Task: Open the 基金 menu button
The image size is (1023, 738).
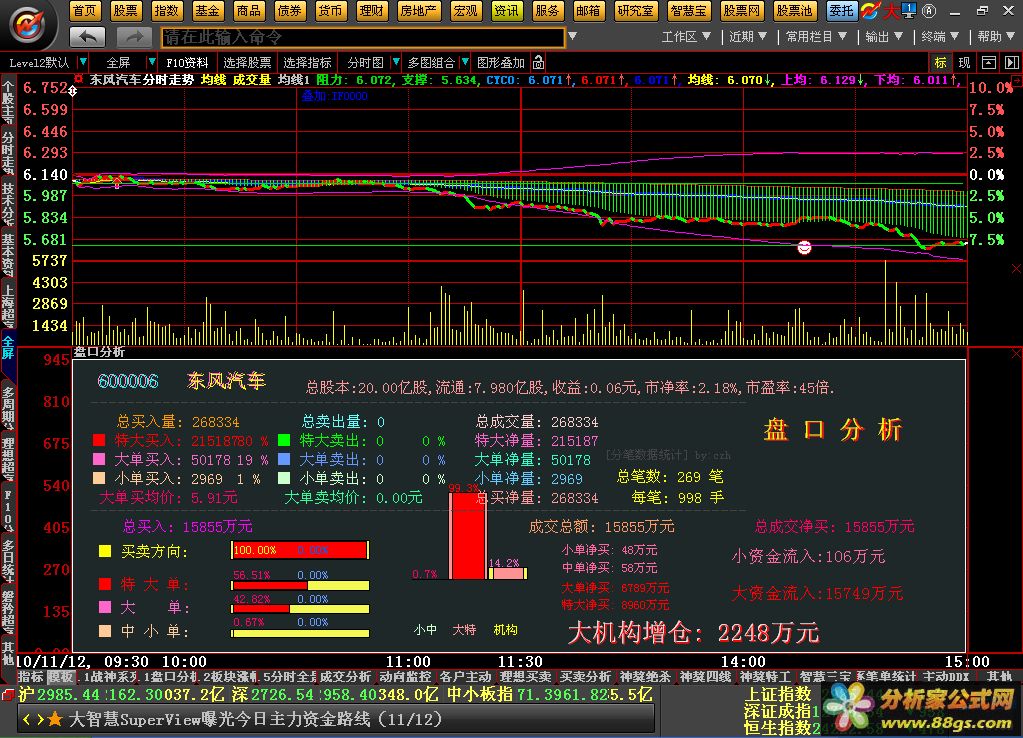Action: coord(207,10)
